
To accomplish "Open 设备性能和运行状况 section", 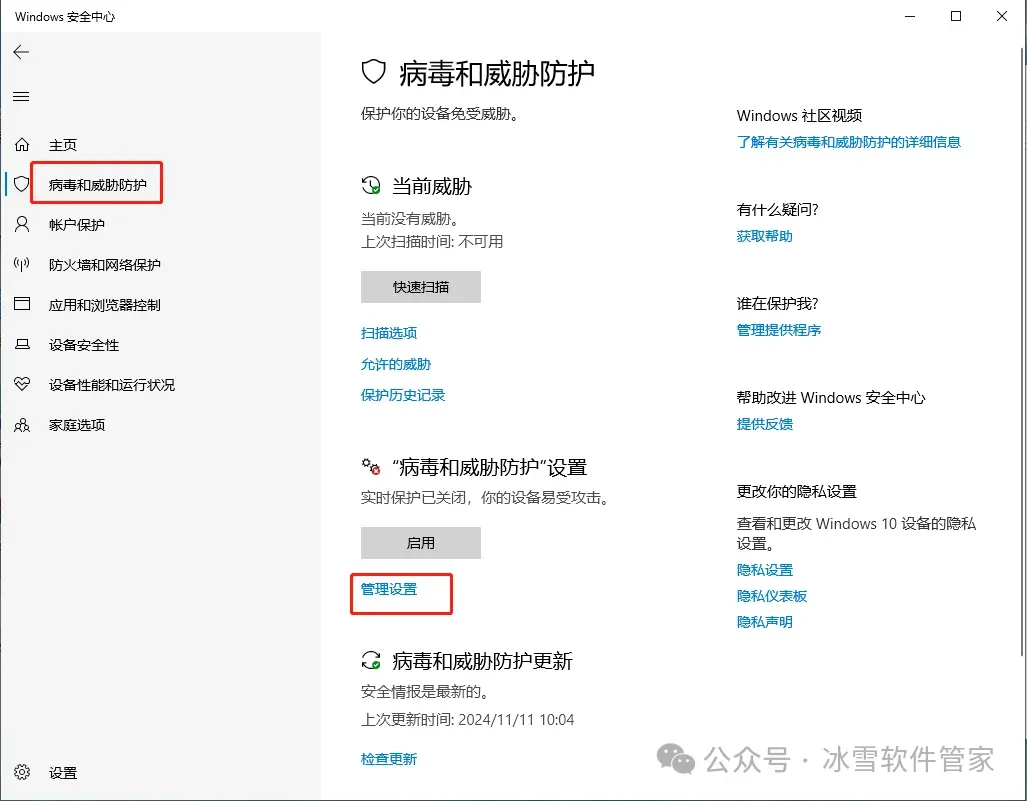I will [112, 385].
